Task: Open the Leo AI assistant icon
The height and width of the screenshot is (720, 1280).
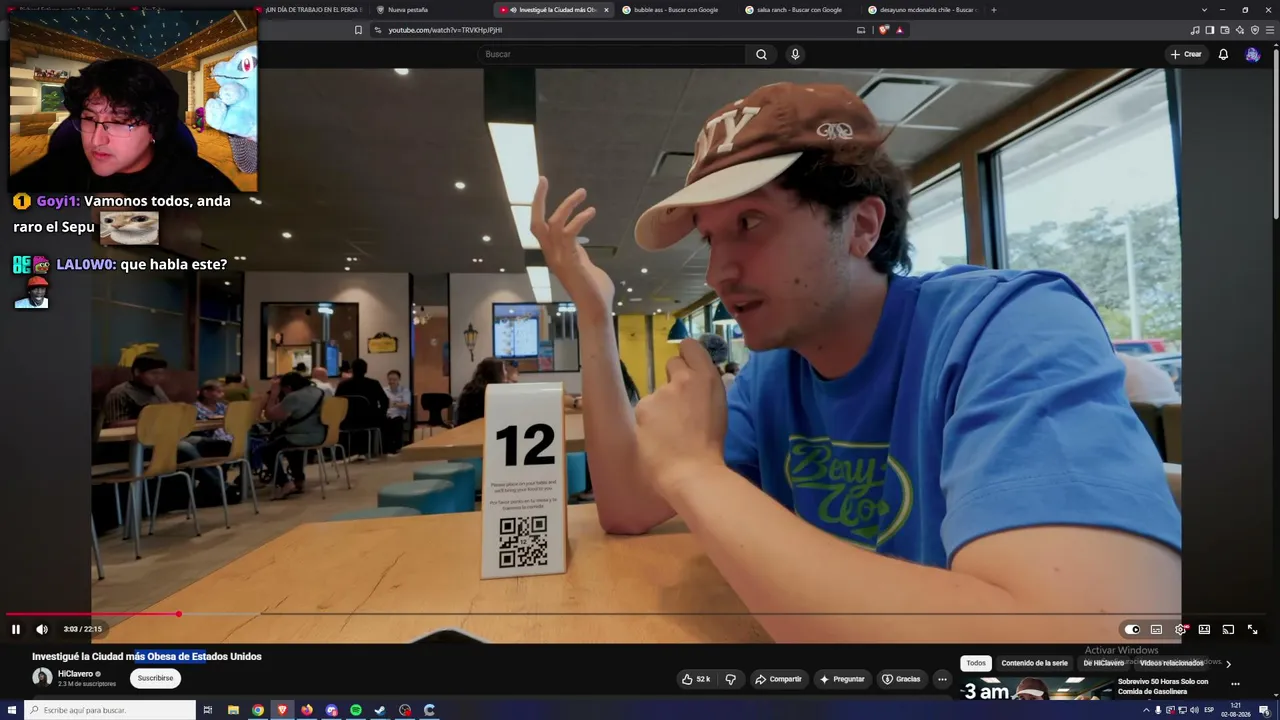Action: tap(1240, 30)
